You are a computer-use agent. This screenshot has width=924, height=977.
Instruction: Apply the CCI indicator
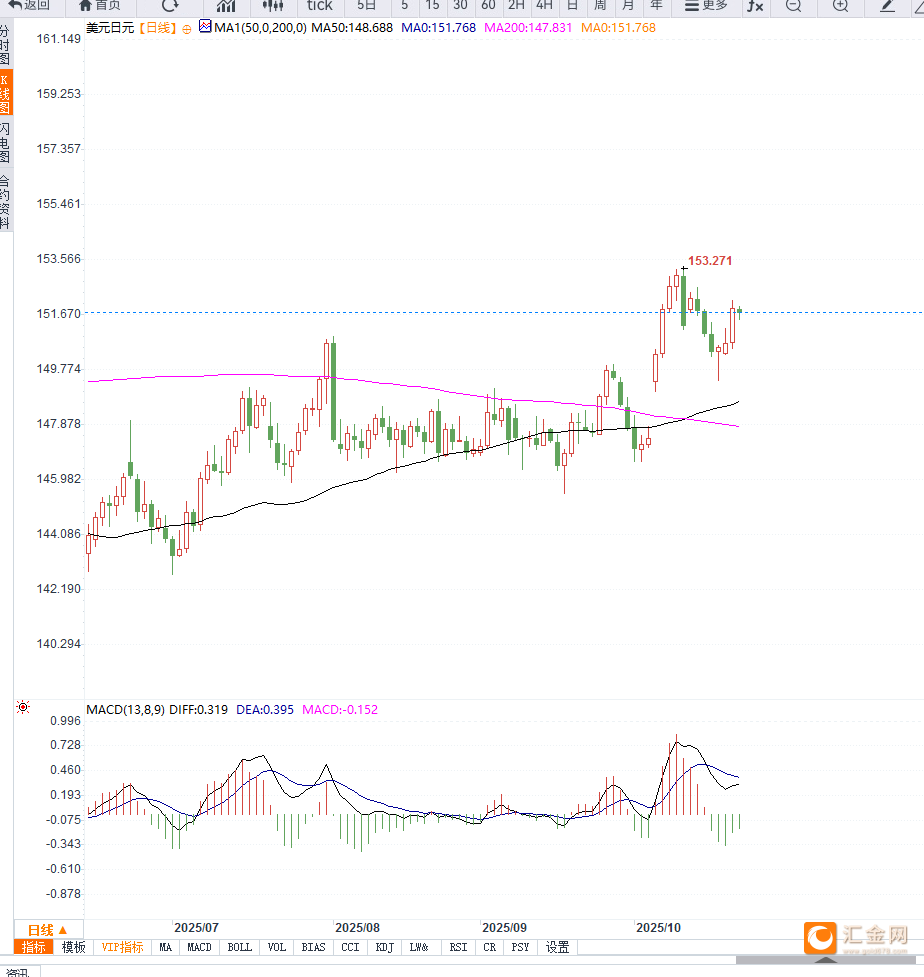(x=350, y=947)
